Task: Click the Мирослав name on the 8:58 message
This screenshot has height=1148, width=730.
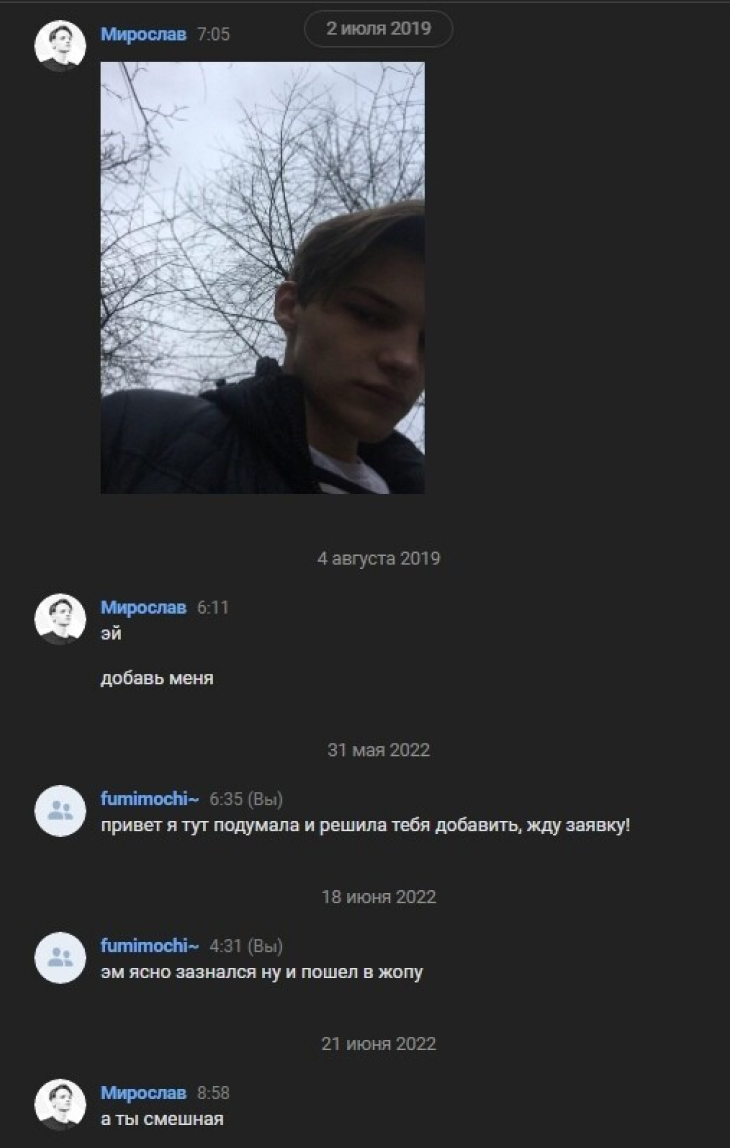Action: click(144, 1093)
